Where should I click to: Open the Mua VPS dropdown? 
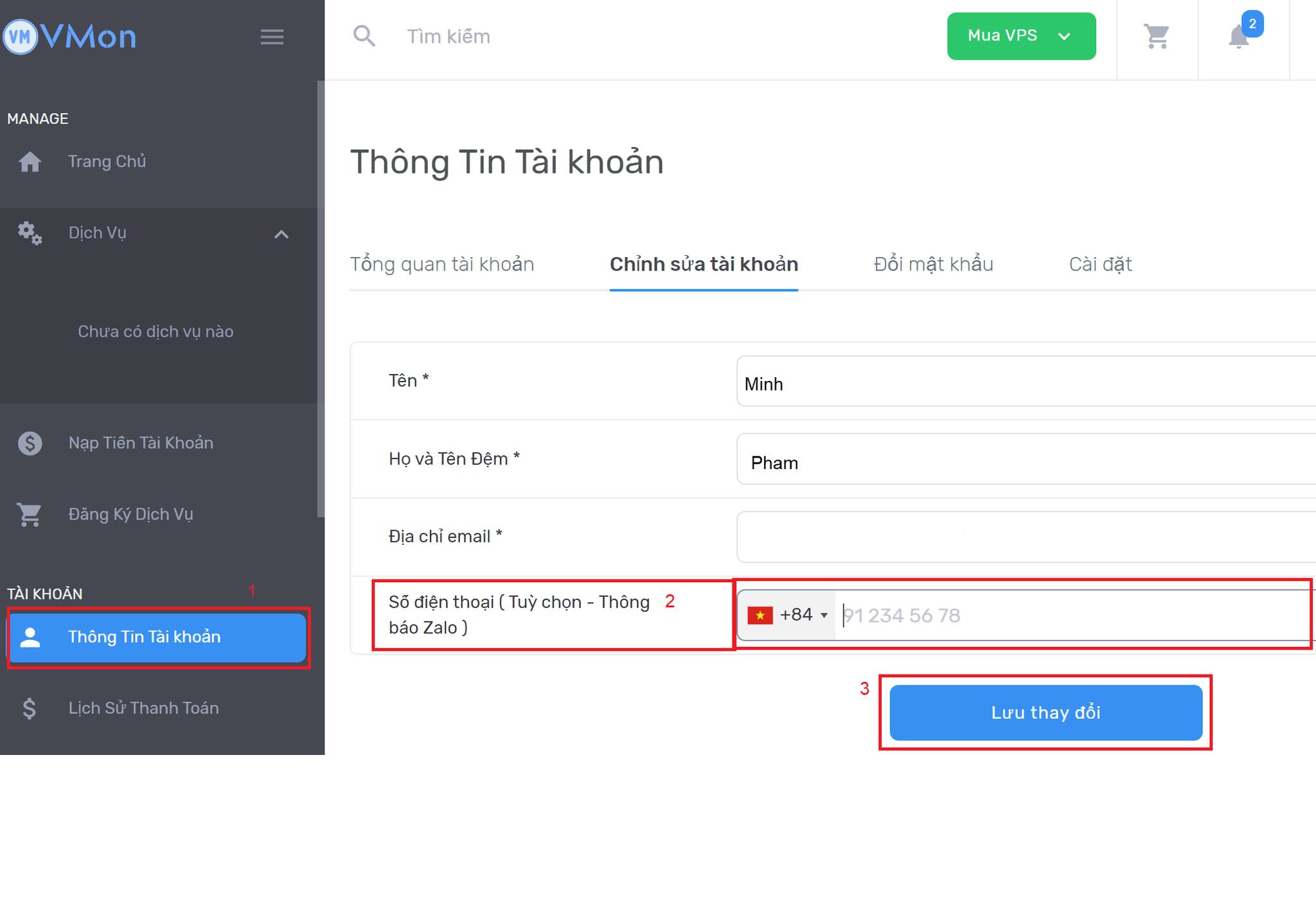(x=1021, y=36)
